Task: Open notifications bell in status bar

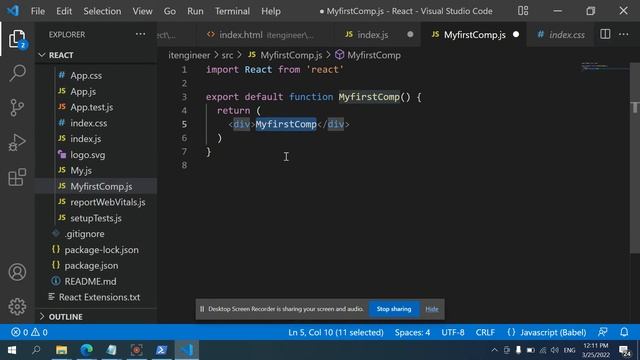Action: 624,332
